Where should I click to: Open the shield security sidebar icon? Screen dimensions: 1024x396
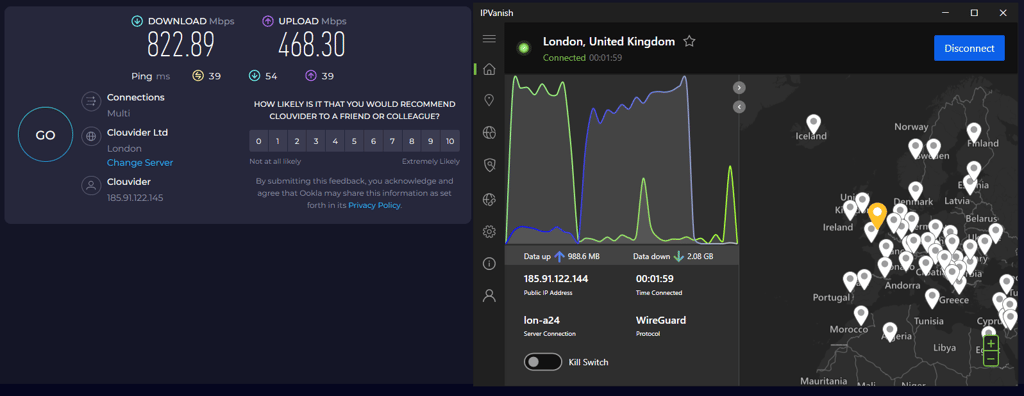coord(489,166)
